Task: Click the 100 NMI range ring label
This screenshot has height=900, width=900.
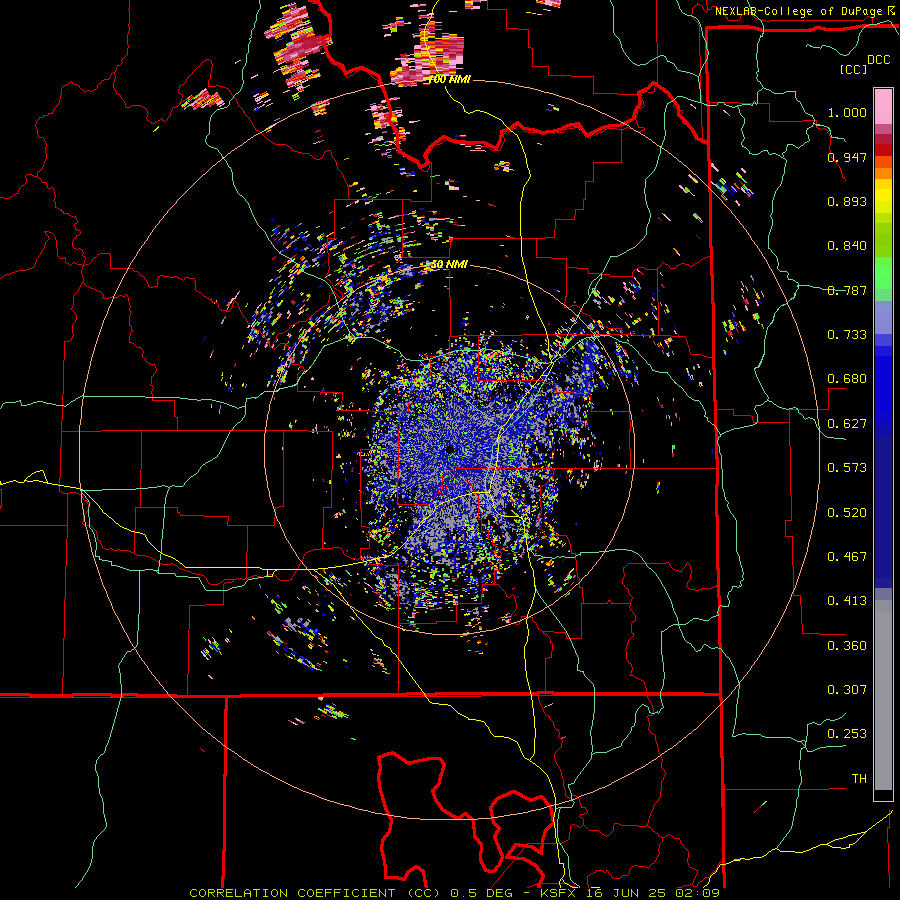Action: (x=449, y=79)
